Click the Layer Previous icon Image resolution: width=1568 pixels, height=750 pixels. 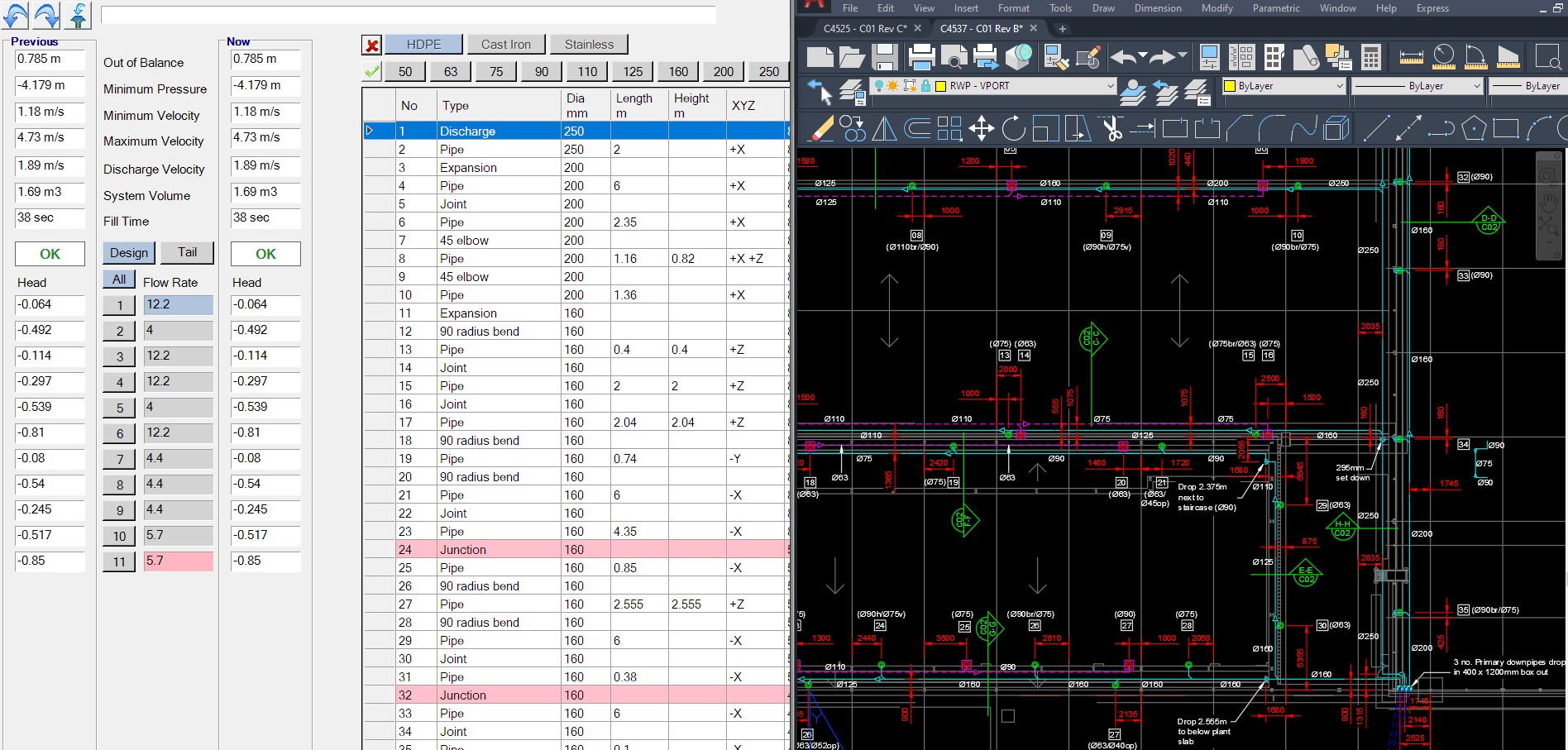tap(1164, 91)
